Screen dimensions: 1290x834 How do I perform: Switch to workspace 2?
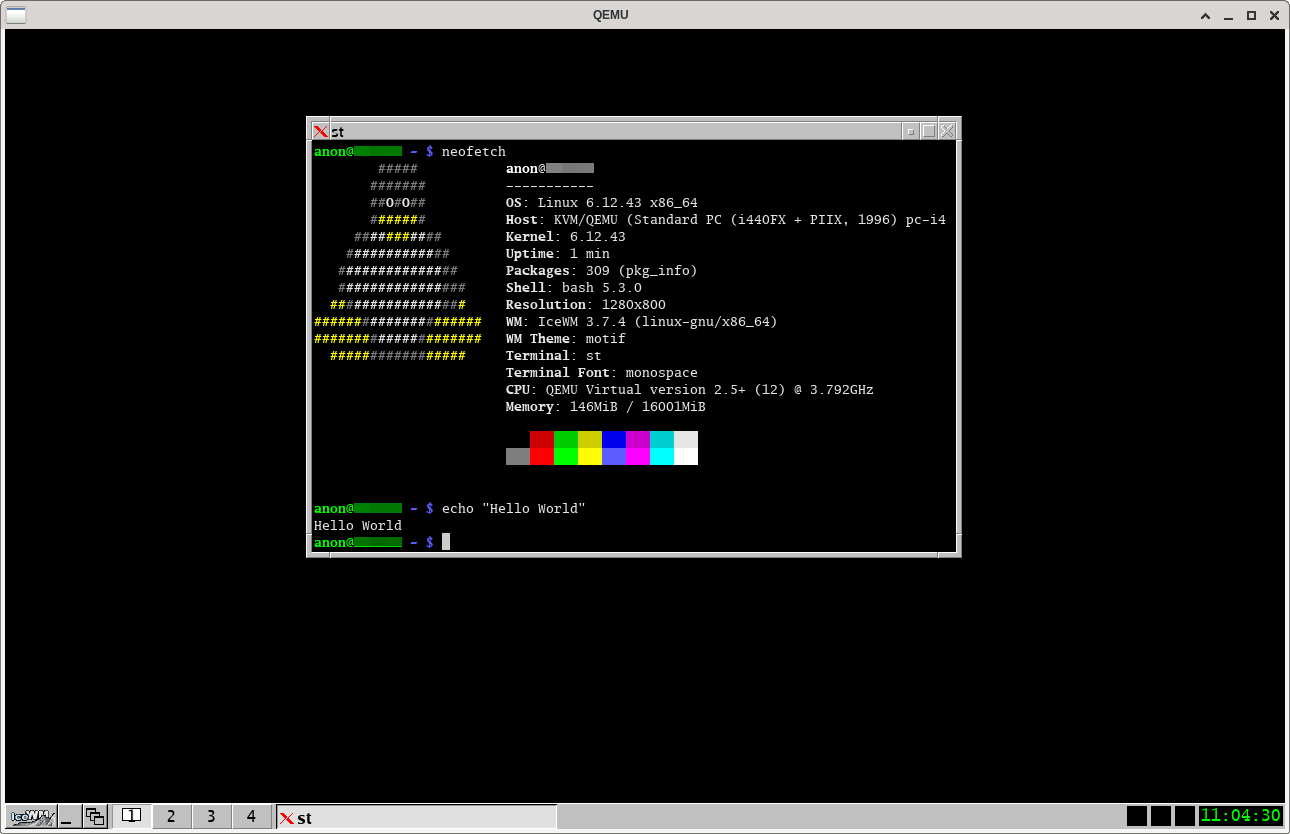tap(171, 816)
